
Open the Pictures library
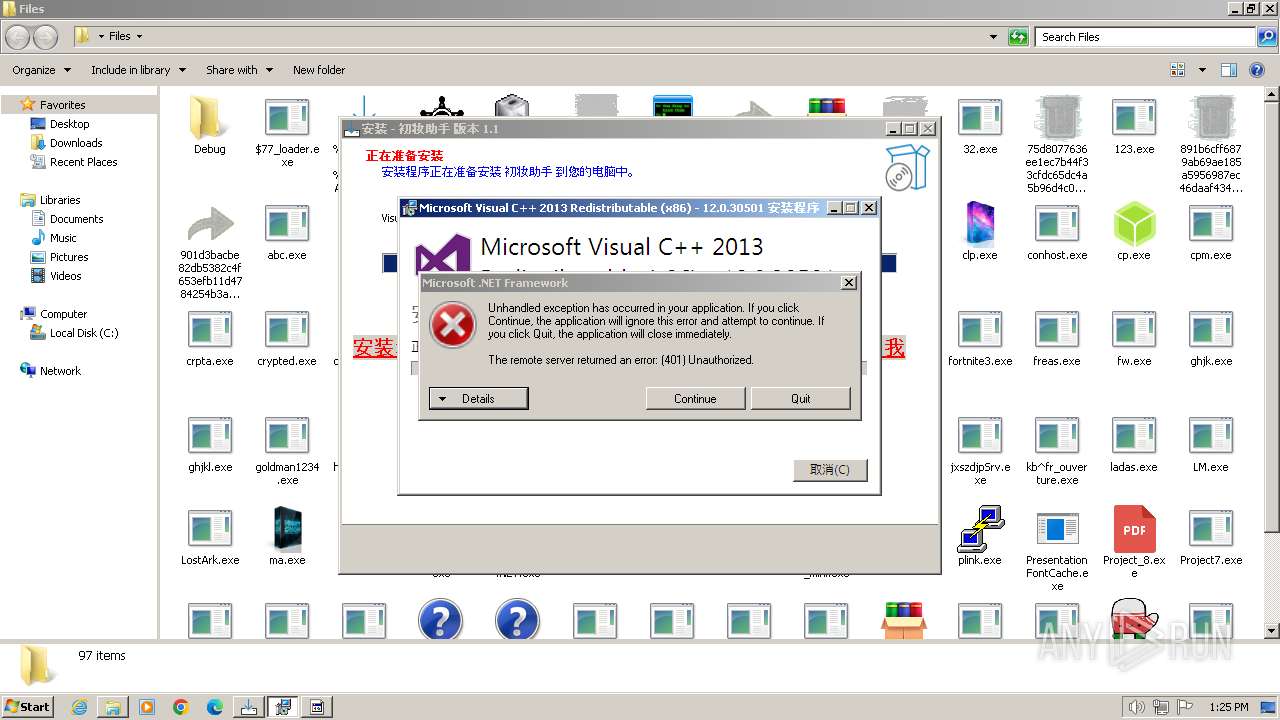point(69,257)
